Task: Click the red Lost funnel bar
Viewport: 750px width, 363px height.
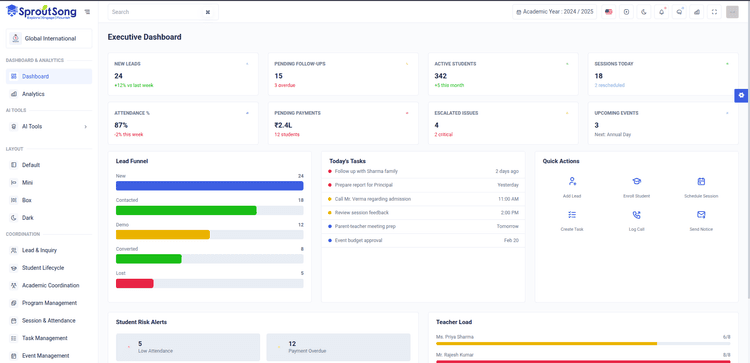Action: point(134,283)
